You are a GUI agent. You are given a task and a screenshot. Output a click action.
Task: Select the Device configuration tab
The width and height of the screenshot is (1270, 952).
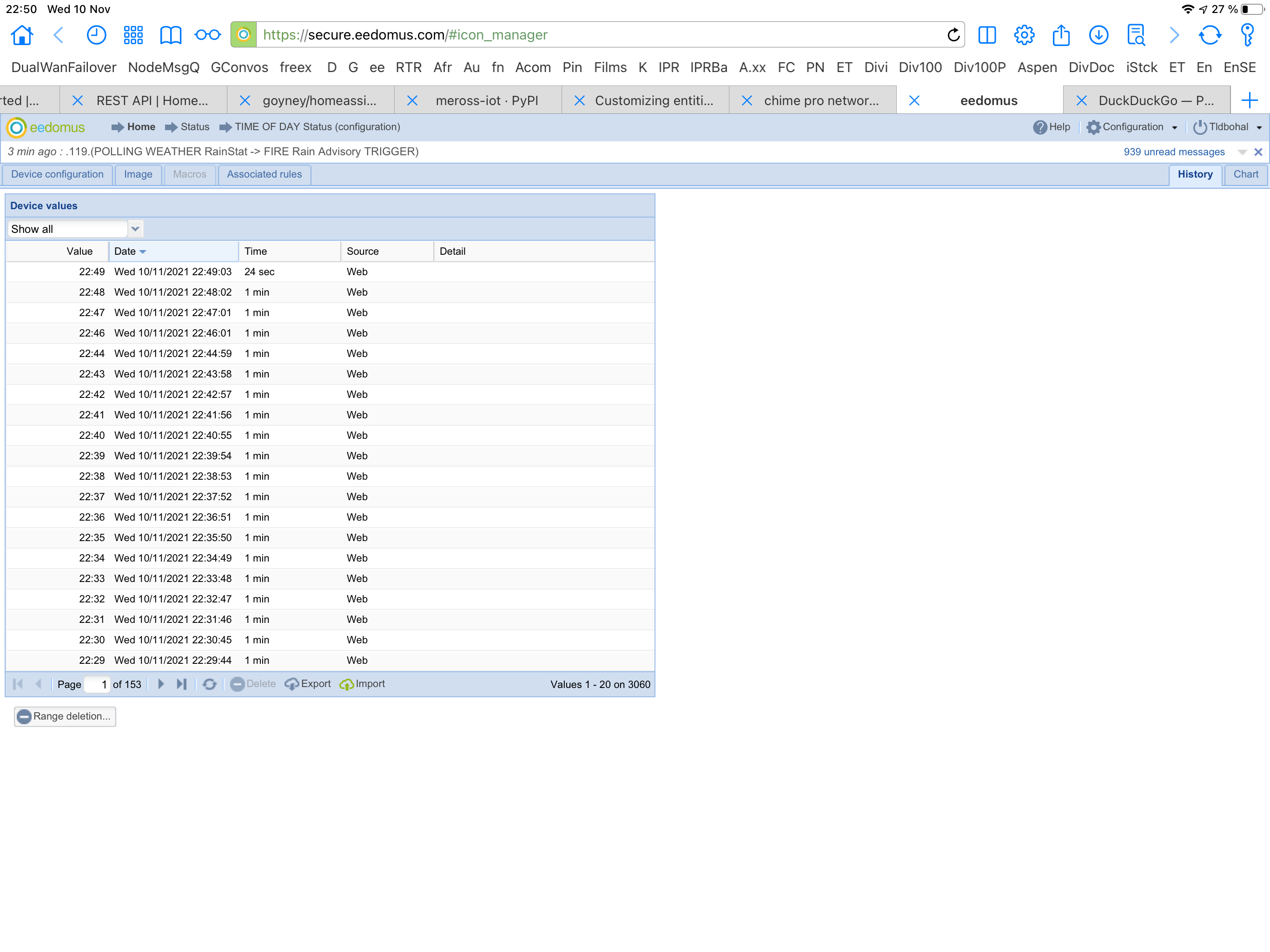57,174
